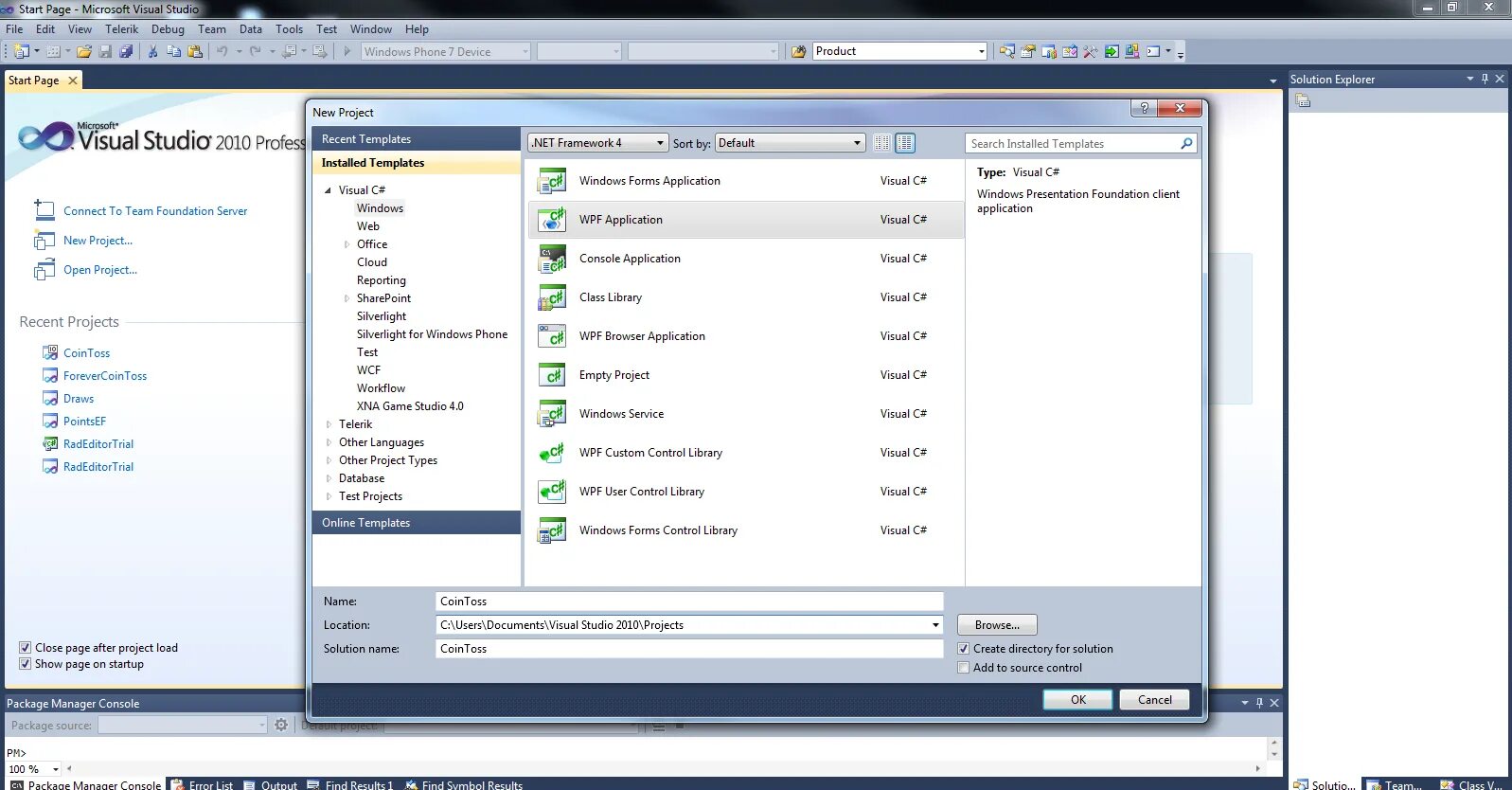Click the Connect To Team Foundation Server icon
The width and height of the screenshot is (1512, 790).
click(44, 210)
